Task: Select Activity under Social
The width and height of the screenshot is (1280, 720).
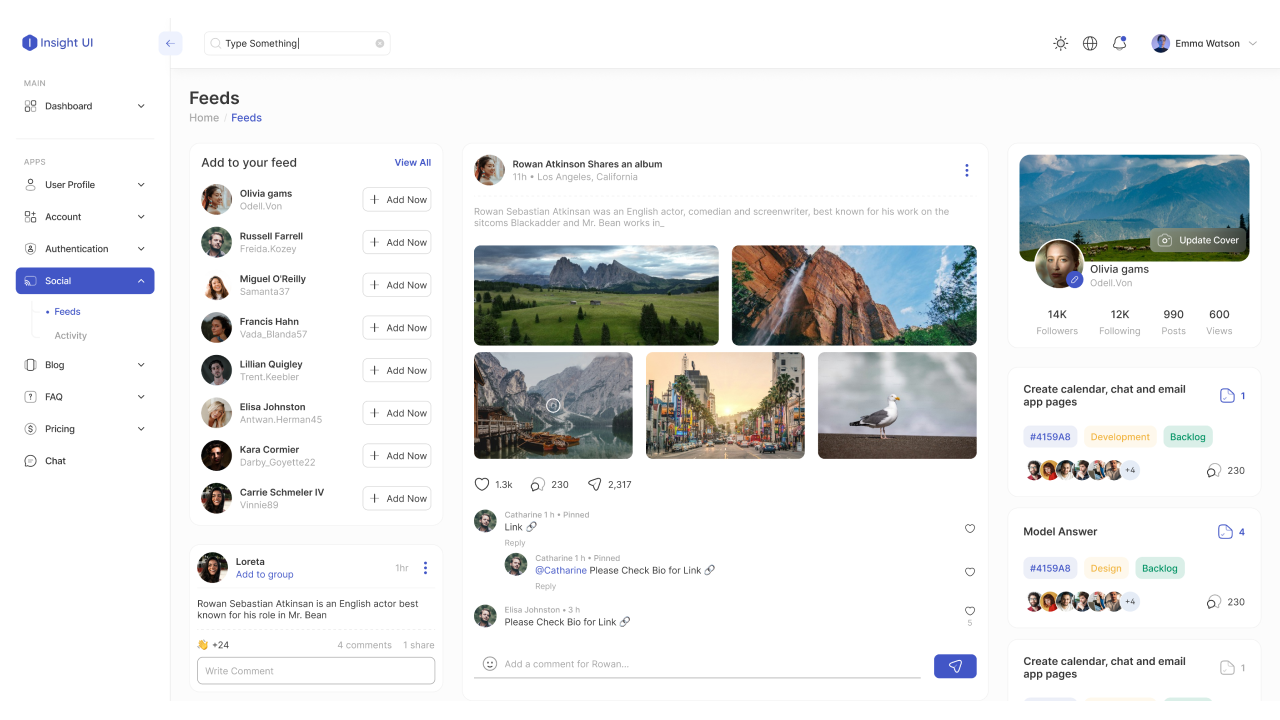Action: [x=70, y=335]
